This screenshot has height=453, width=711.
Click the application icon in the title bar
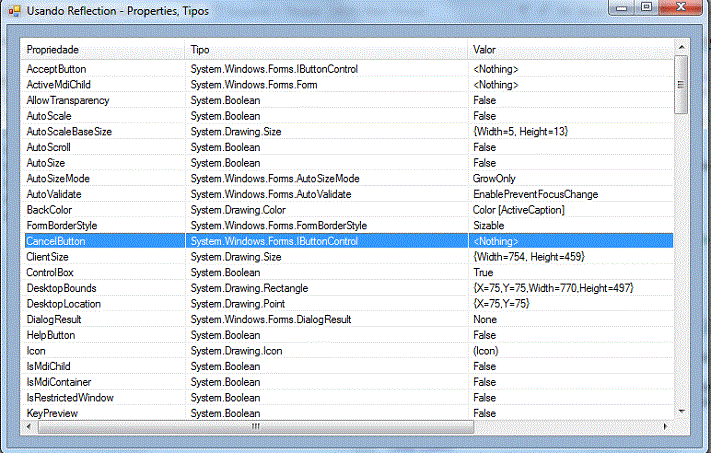[x=15, y=11]
